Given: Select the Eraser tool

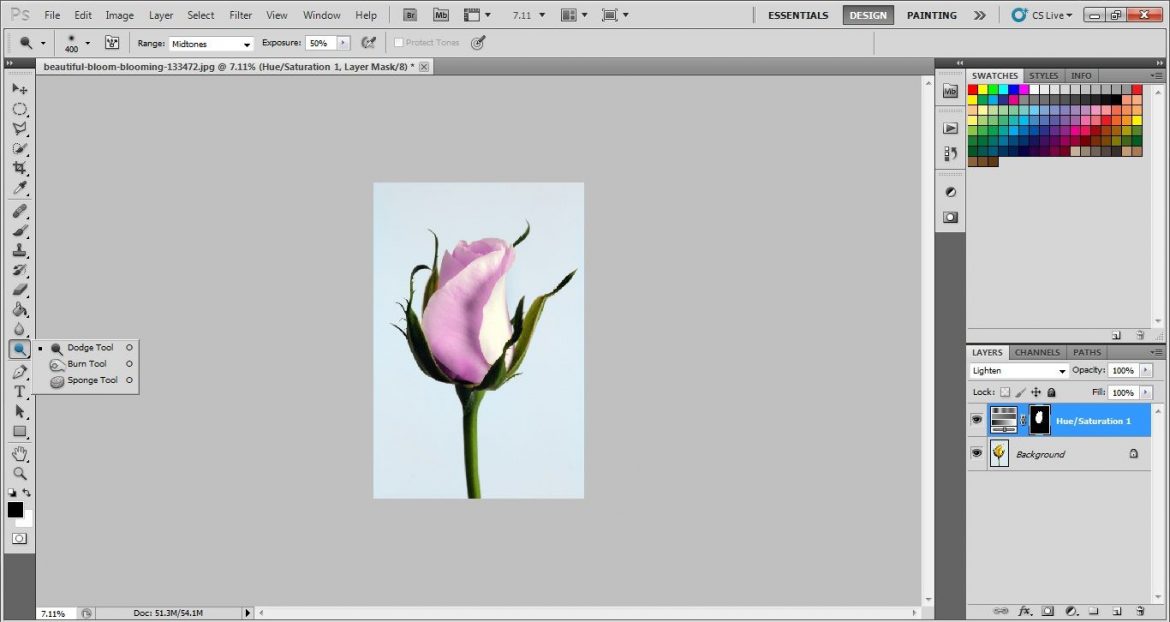Looking at the screenshot, I should coord(19,289).
